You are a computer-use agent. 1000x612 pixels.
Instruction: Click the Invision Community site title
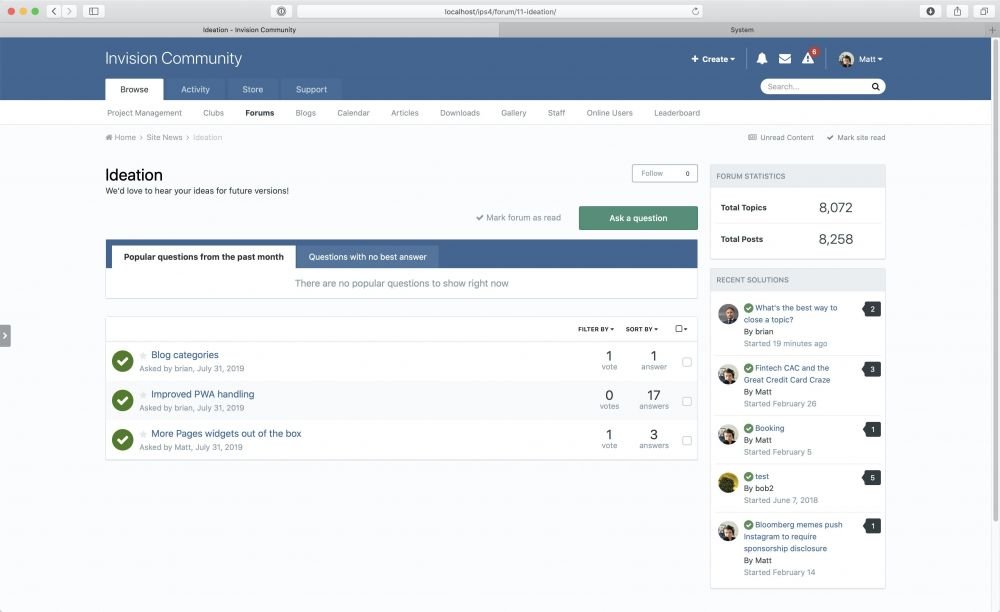tap(173, 58)
